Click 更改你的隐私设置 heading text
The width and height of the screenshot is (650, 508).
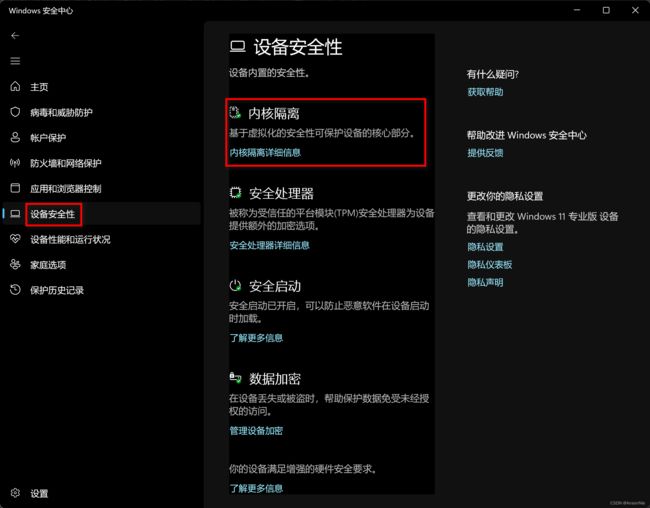click(505, 196)
